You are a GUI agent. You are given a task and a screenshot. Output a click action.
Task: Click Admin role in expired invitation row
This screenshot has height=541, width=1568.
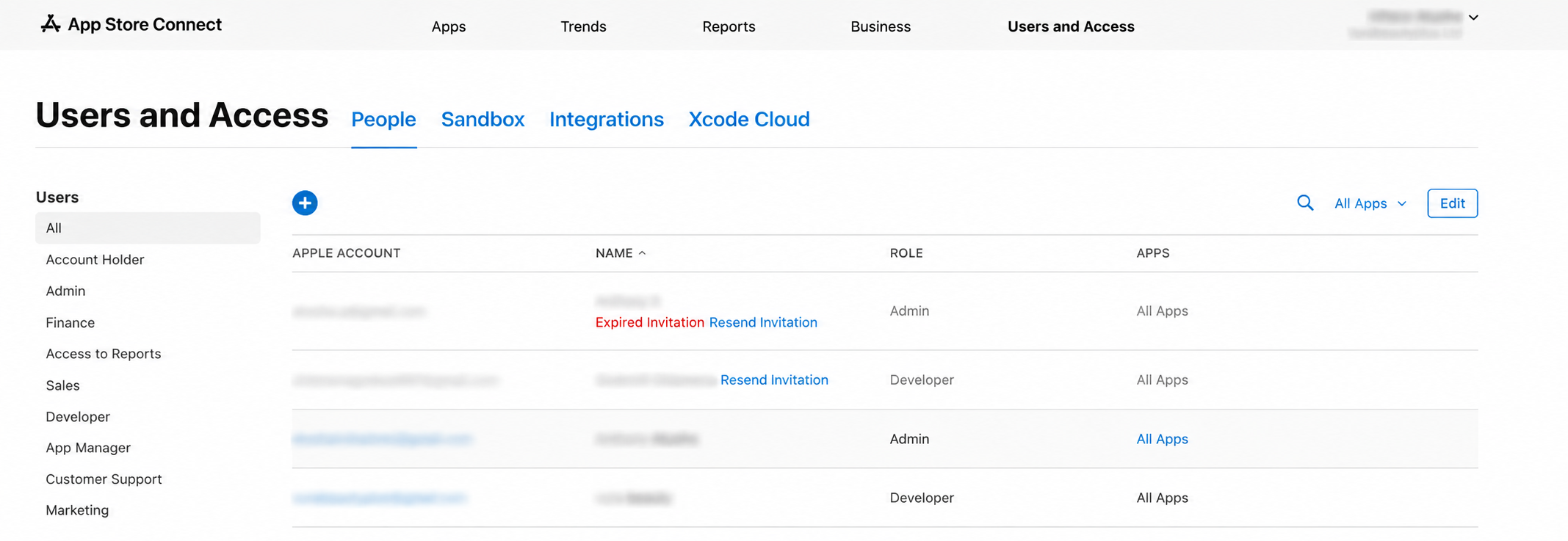pyautogui.click(x=909, y=311)
